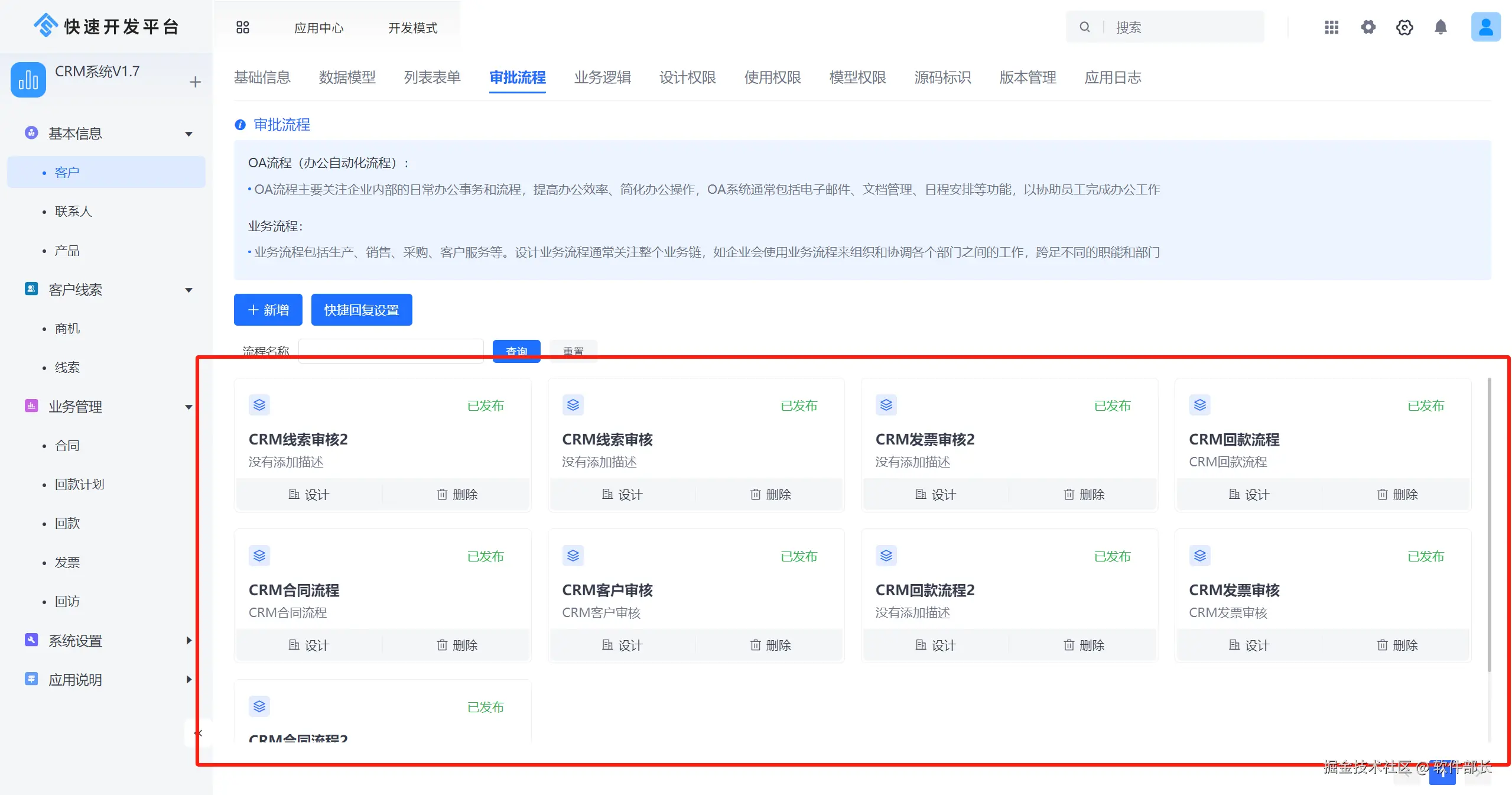Click the 新增 button
This screenshot has height=795, width=1512.
pos(268,310)
